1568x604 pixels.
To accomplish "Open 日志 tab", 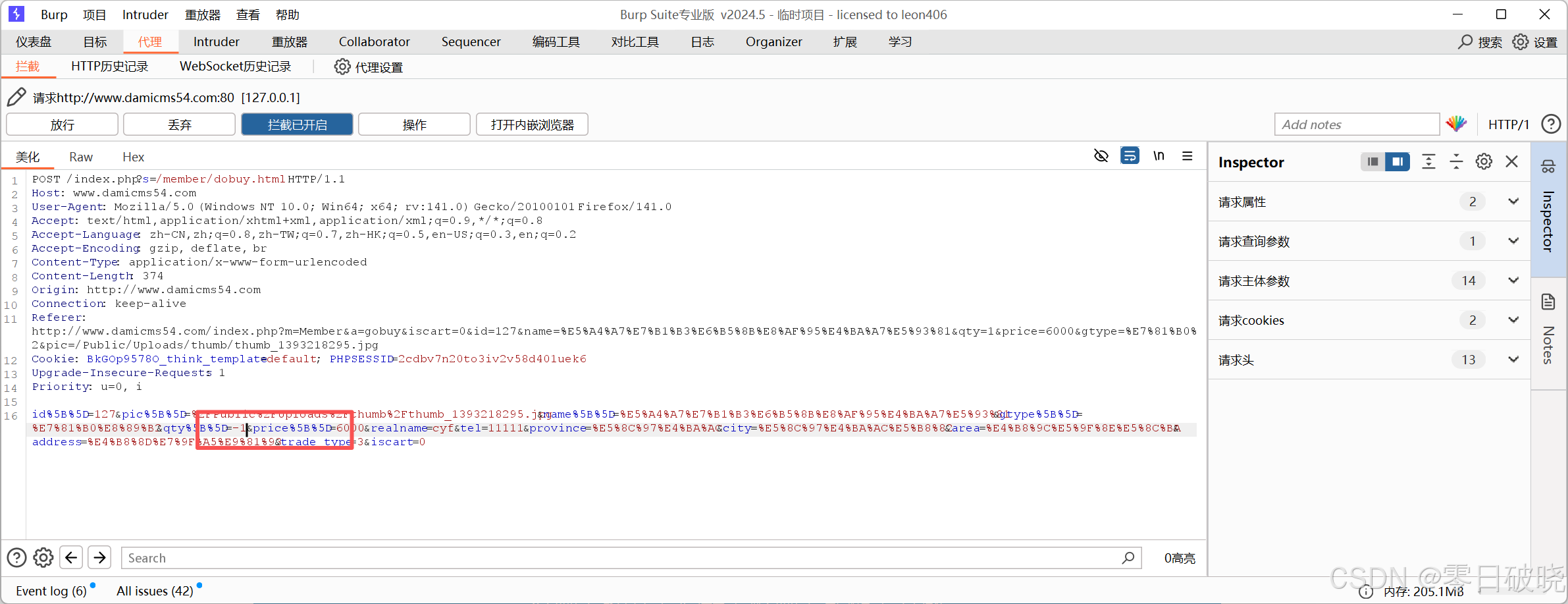I will (702, 41).
